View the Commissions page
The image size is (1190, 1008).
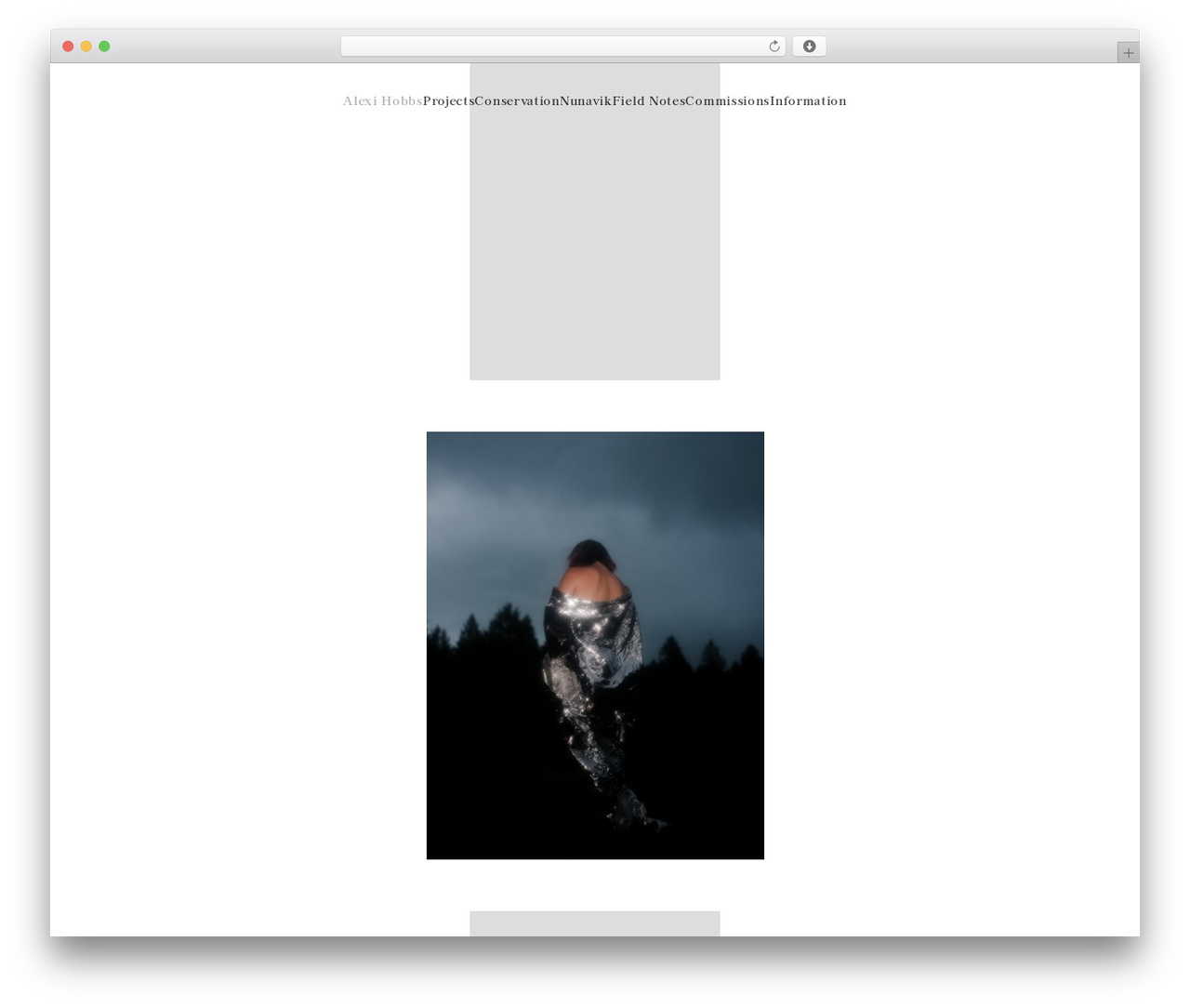[x=727, y=101]
